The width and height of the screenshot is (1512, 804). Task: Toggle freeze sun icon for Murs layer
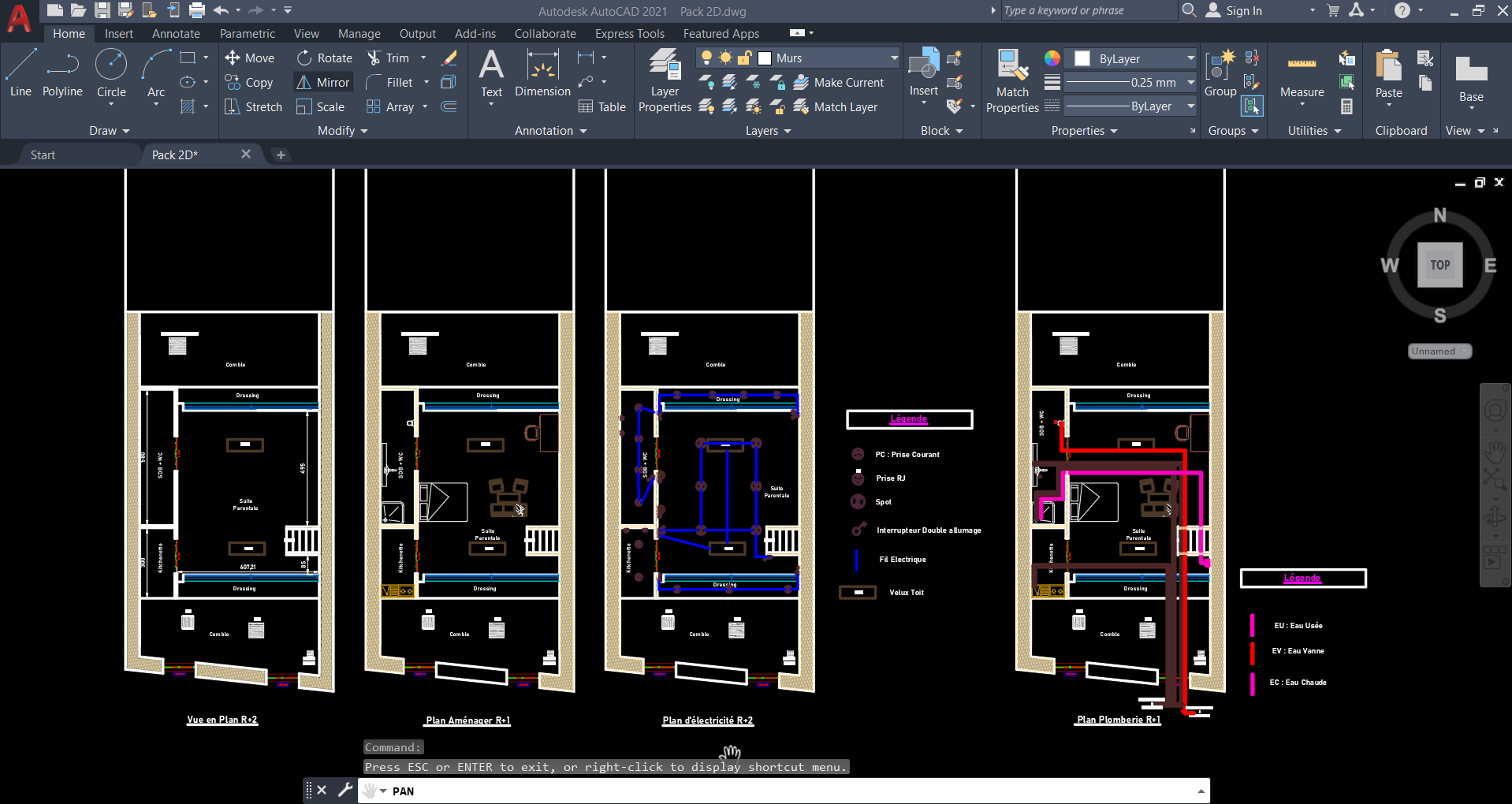[725, 58]
